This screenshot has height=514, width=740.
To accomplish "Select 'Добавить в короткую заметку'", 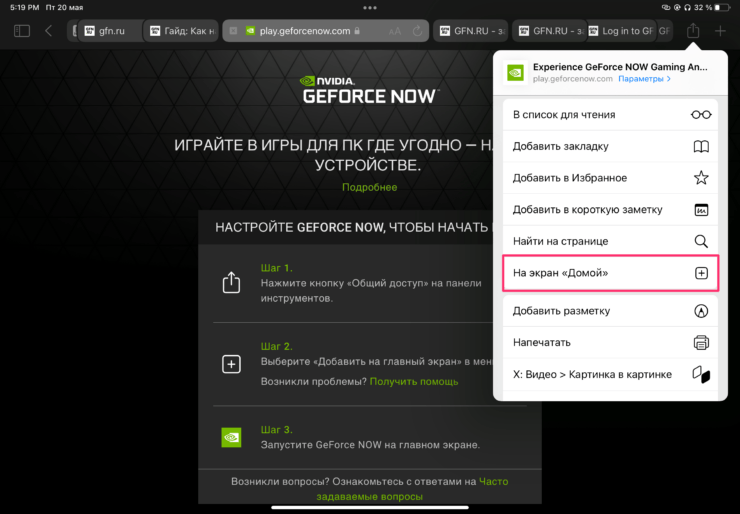I will tap(610, 210).
